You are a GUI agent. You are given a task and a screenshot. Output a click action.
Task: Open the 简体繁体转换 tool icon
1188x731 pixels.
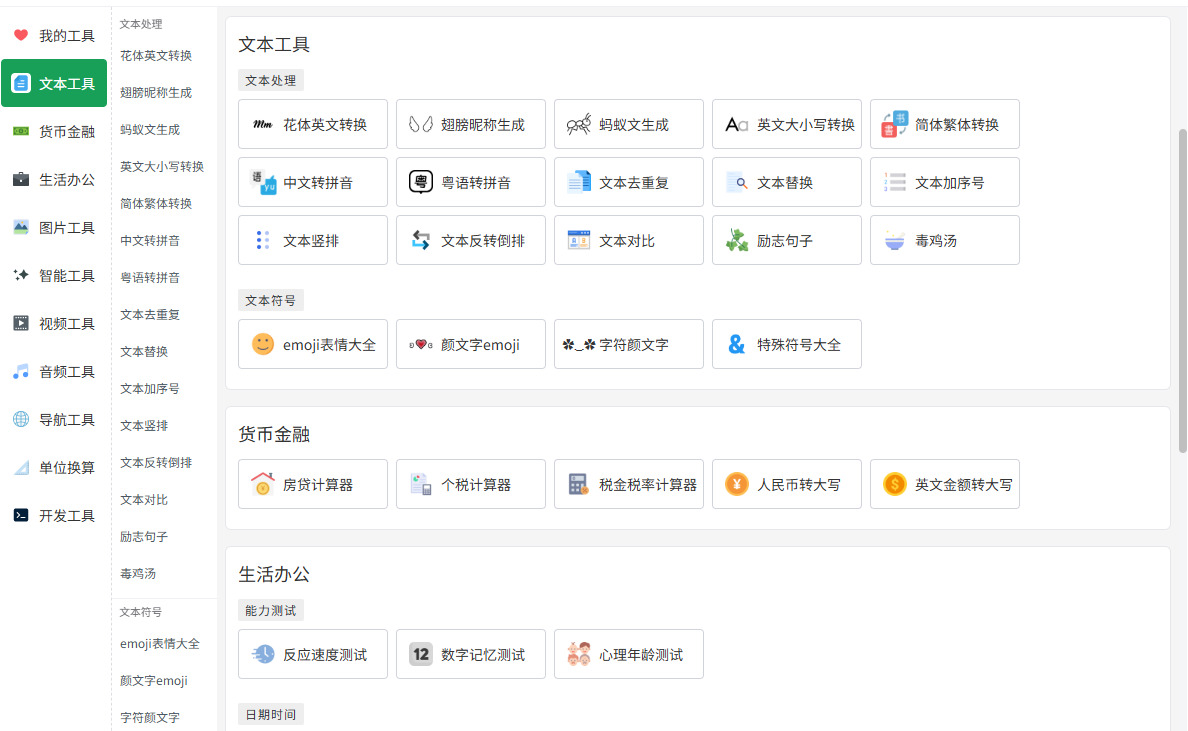[895, 125]
